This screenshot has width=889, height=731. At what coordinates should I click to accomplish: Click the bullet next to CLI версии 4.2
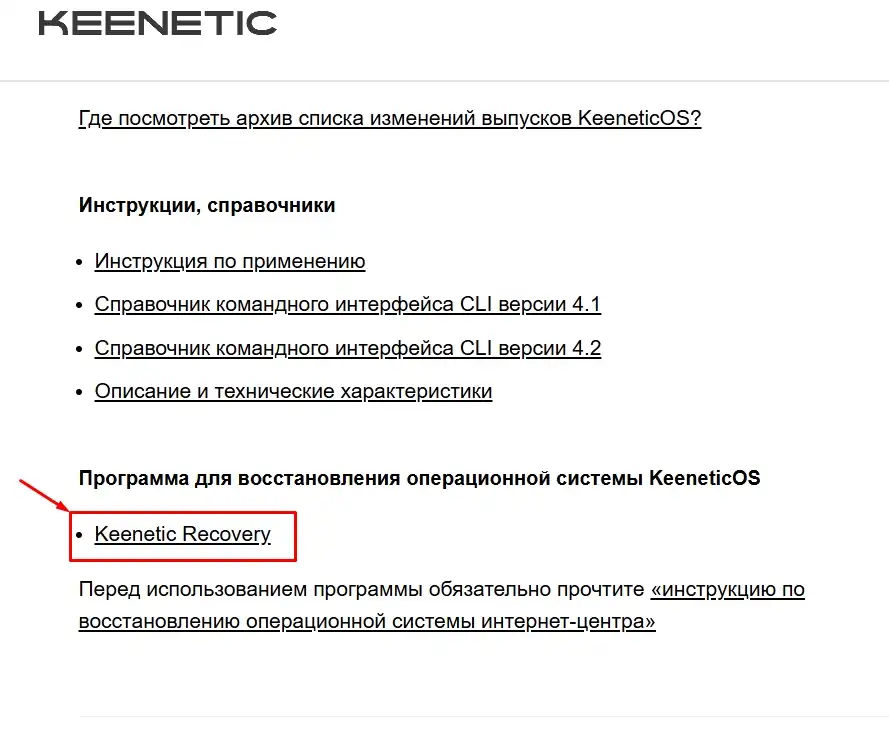click(x=80, y=347)
